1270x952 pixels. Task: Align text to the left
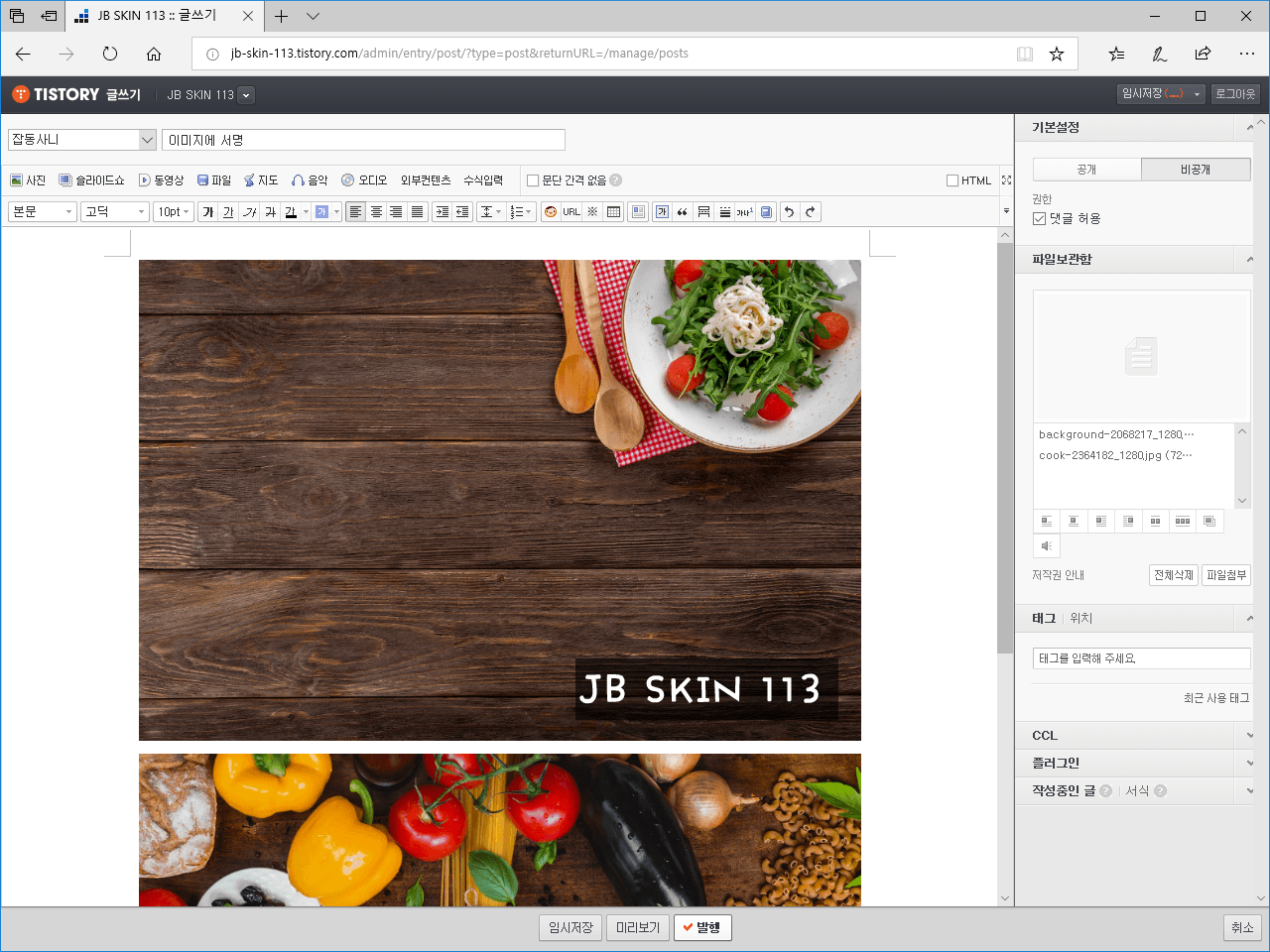tap(355, 212)
